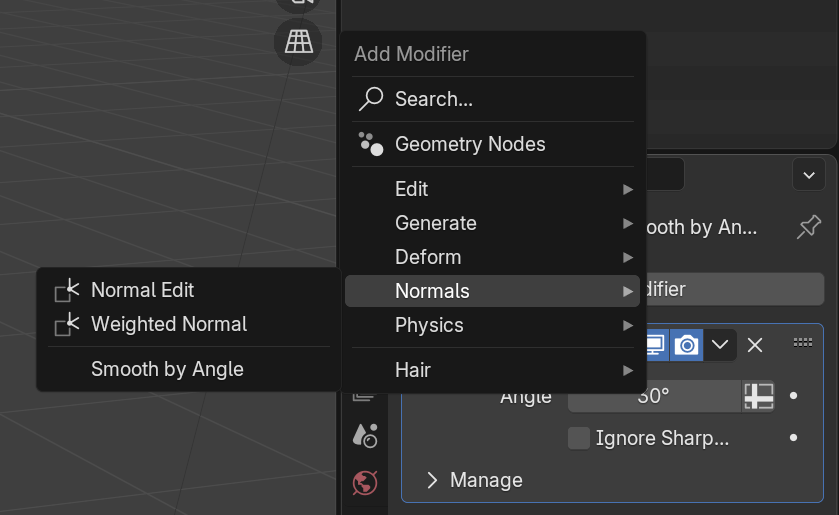Add the Weighted Normal modifier
Screen dimensions: 839x515
188,324
